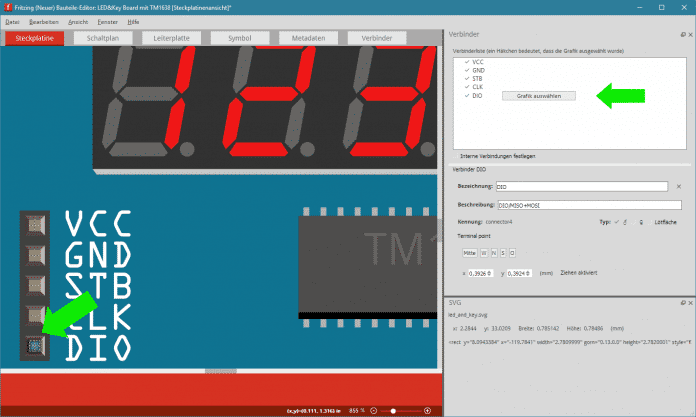Undock the Verbinder panel

pos(681,34)
